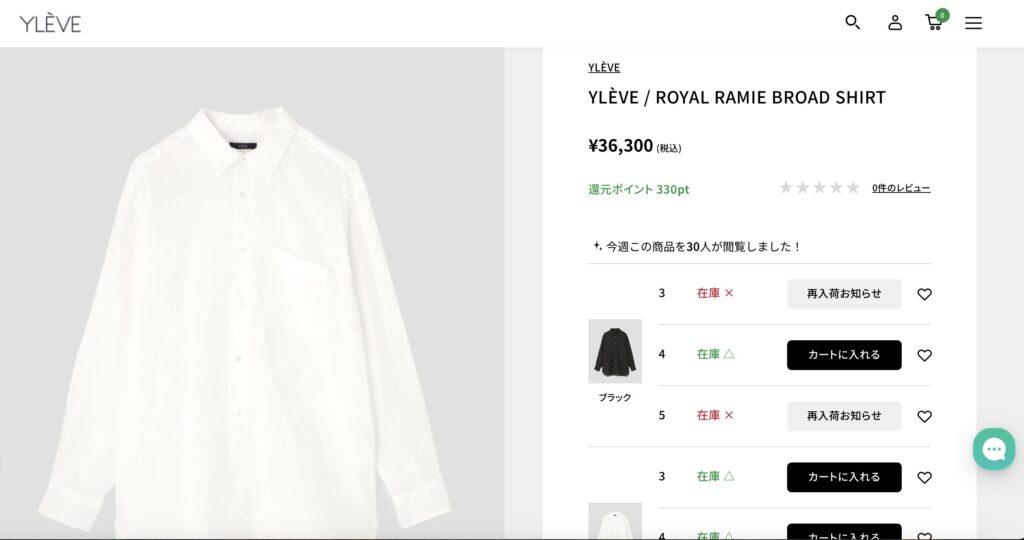Click the YLÈVE logo in header

pyautogui.click(x=50, y=24)
